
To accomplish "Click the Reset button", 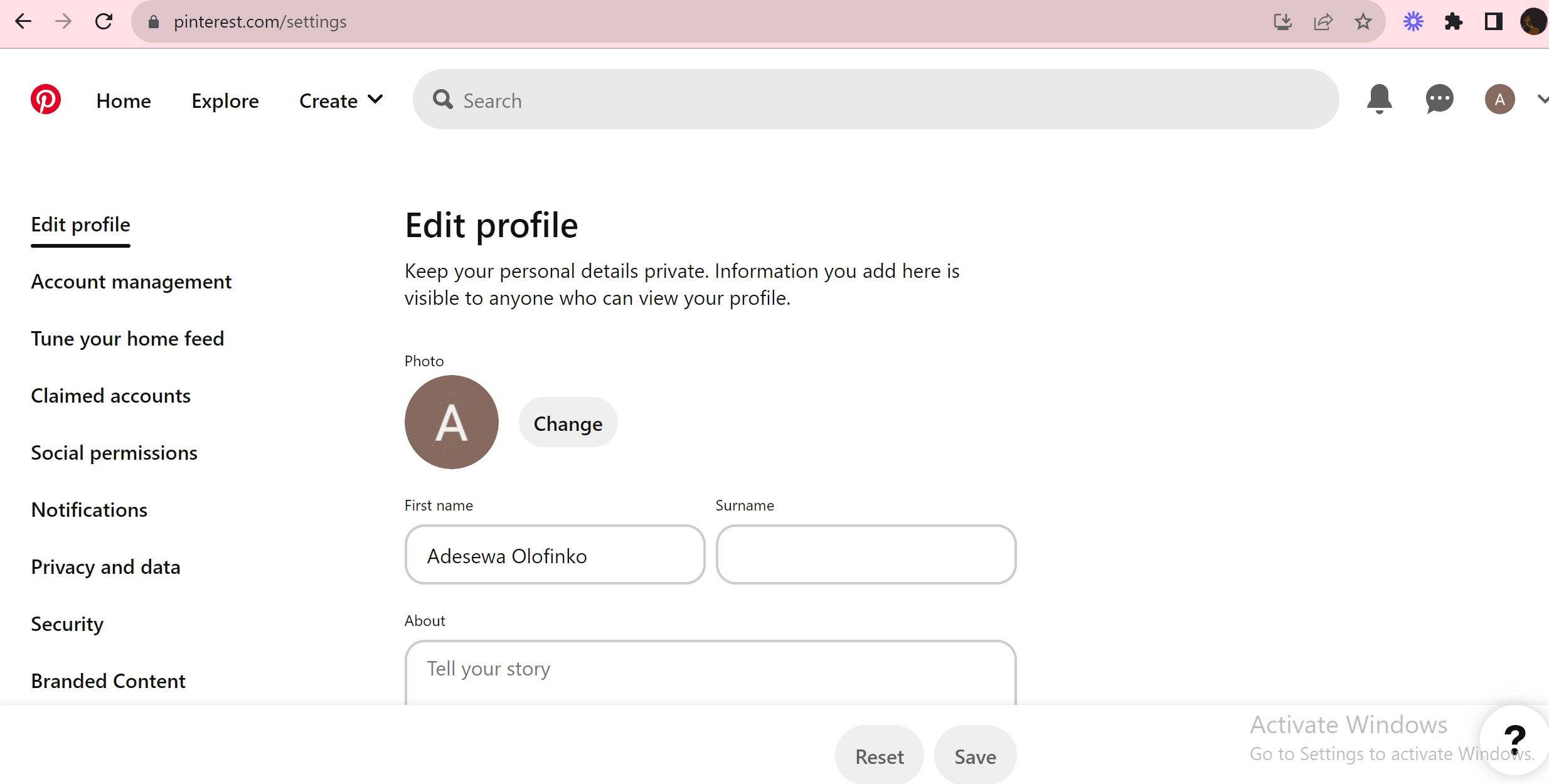I will [879, 756].
